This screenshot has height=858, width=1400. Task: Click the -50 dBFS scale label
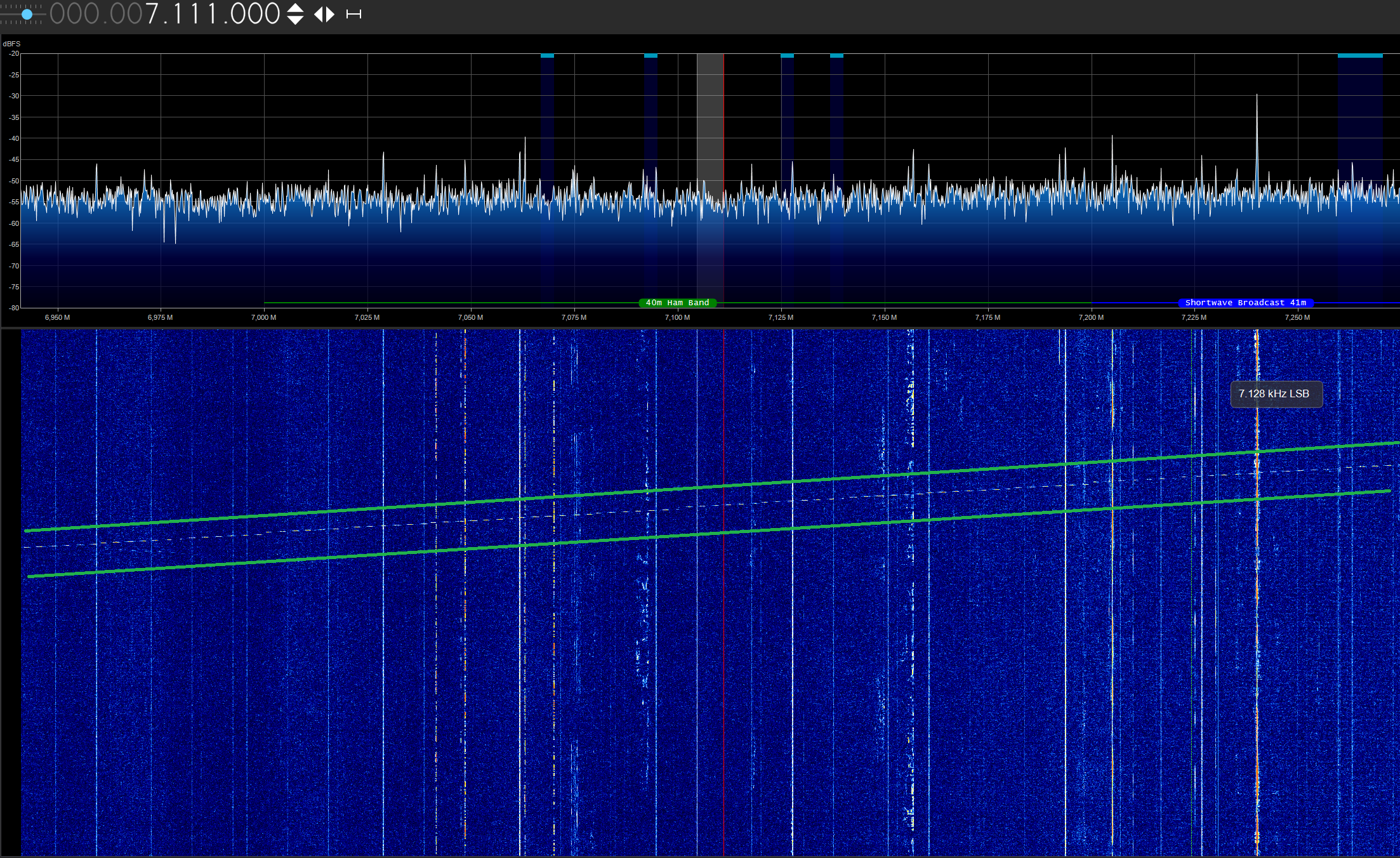pos(13,181)
